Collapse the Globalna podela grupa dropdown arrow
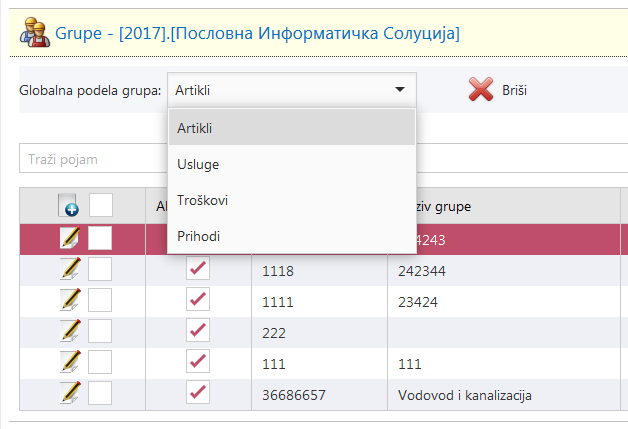 pos(401,90)
